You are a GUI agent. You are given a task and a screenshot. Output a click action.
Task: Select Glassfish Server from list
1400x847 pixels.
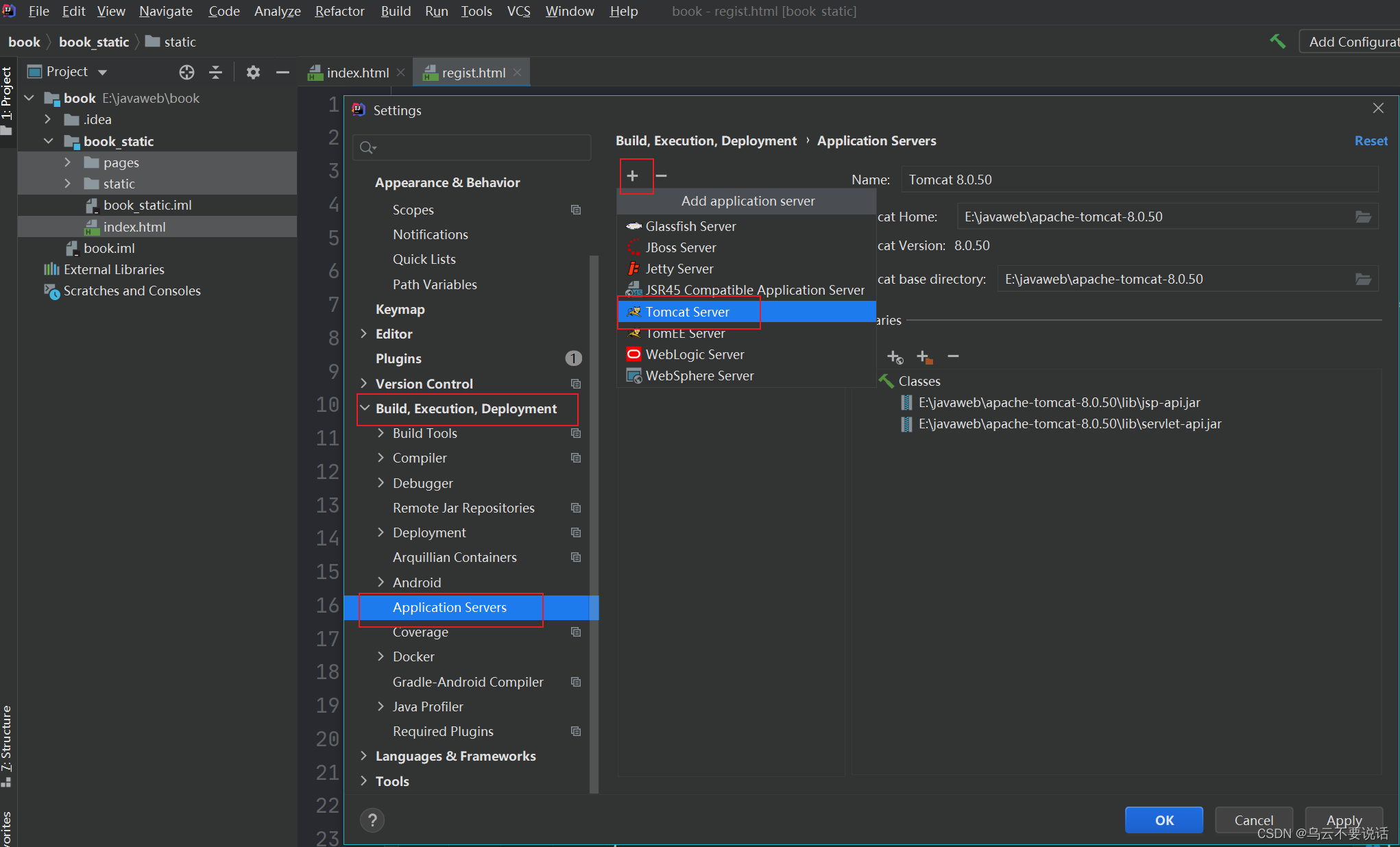747,226
